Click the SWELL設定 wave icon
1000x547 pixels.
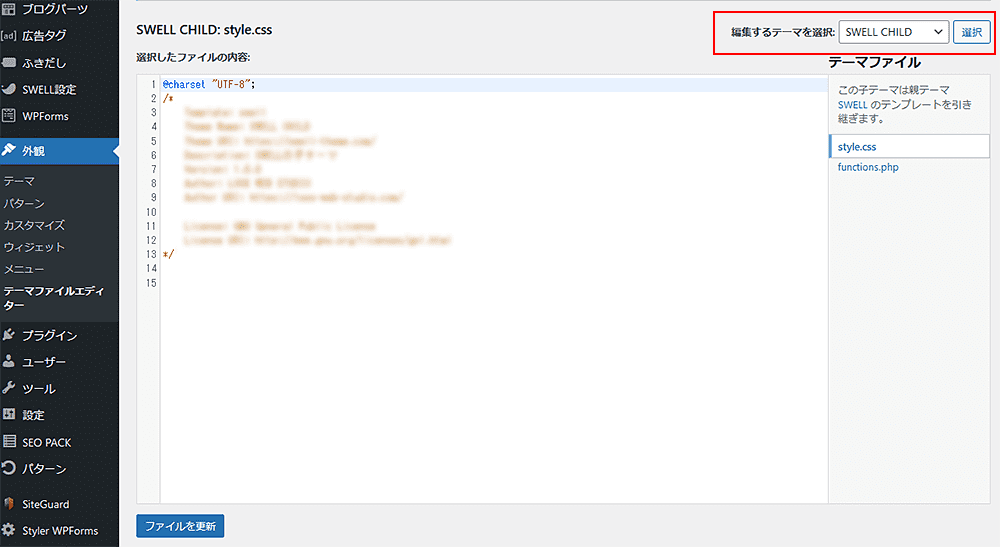9,89
